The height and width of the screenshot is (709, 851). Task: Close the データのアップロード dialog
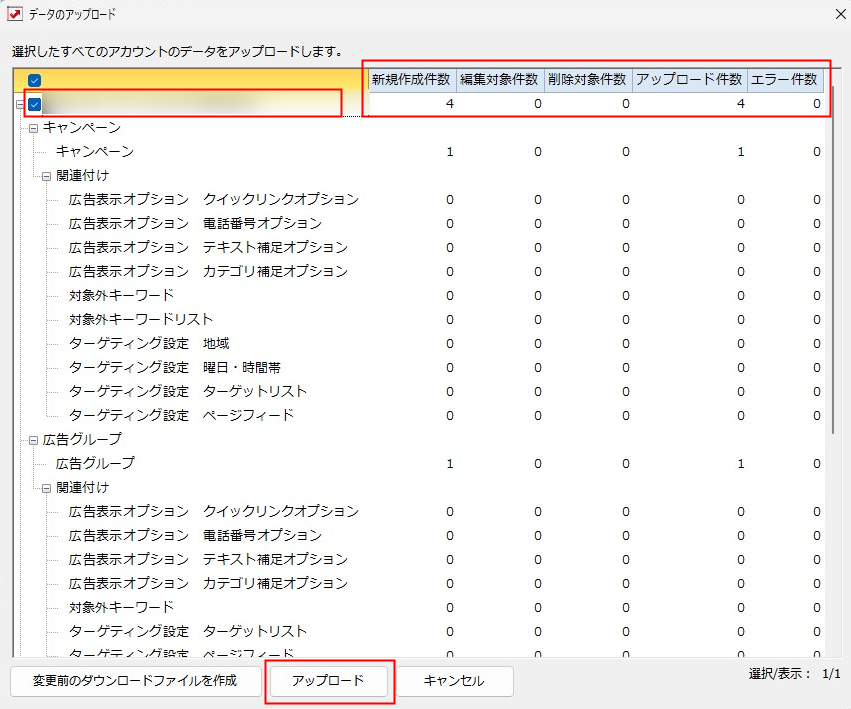(838, 14)
